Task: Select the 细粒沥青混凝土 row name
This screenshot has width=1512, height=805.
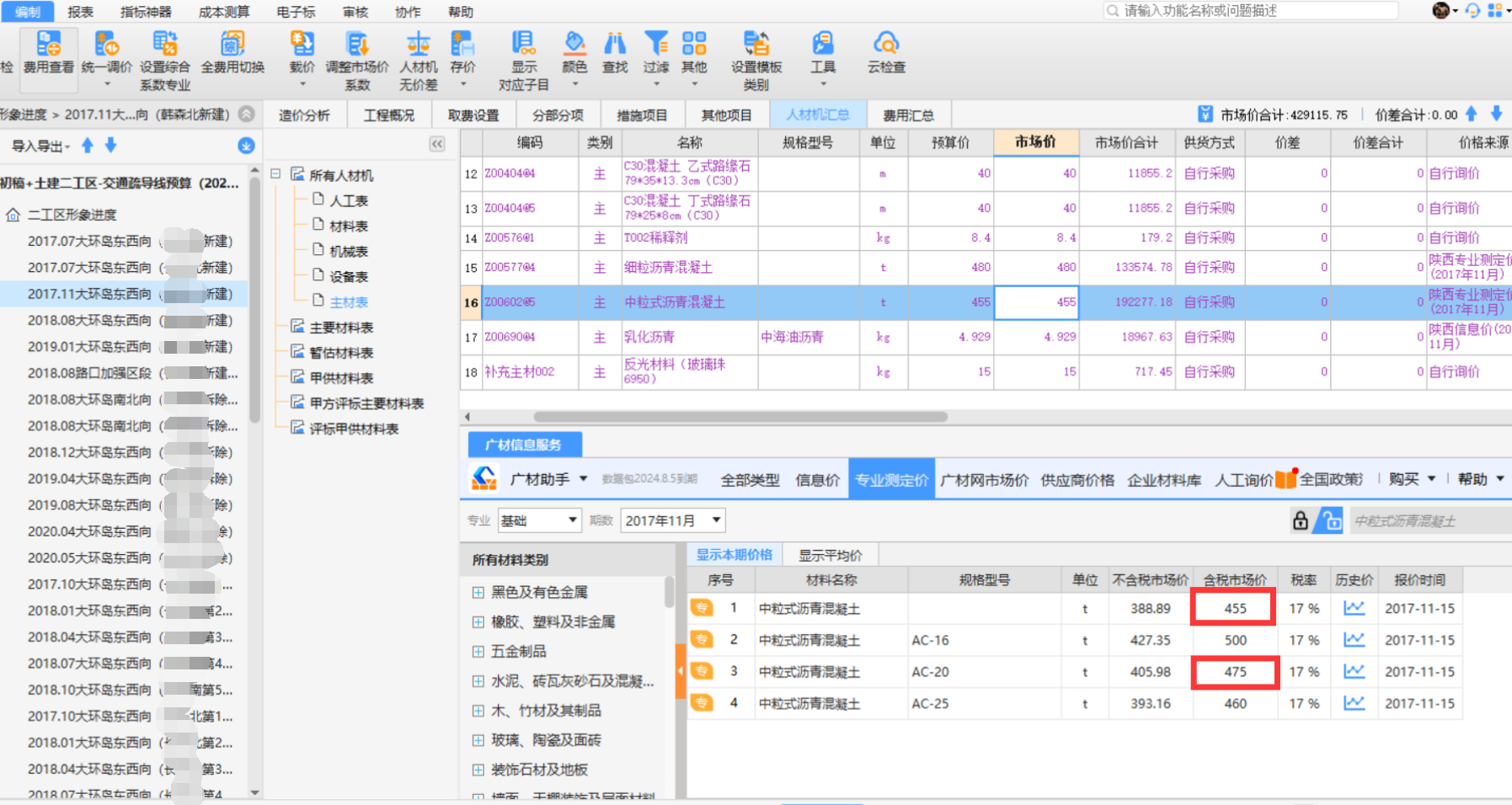Action: click(x=668, y=267)
